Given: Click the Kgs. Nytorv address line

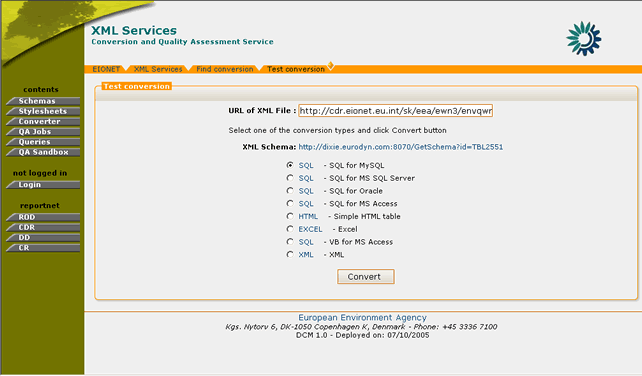Looking at the screenshot, I should click(x=361, y=327).
